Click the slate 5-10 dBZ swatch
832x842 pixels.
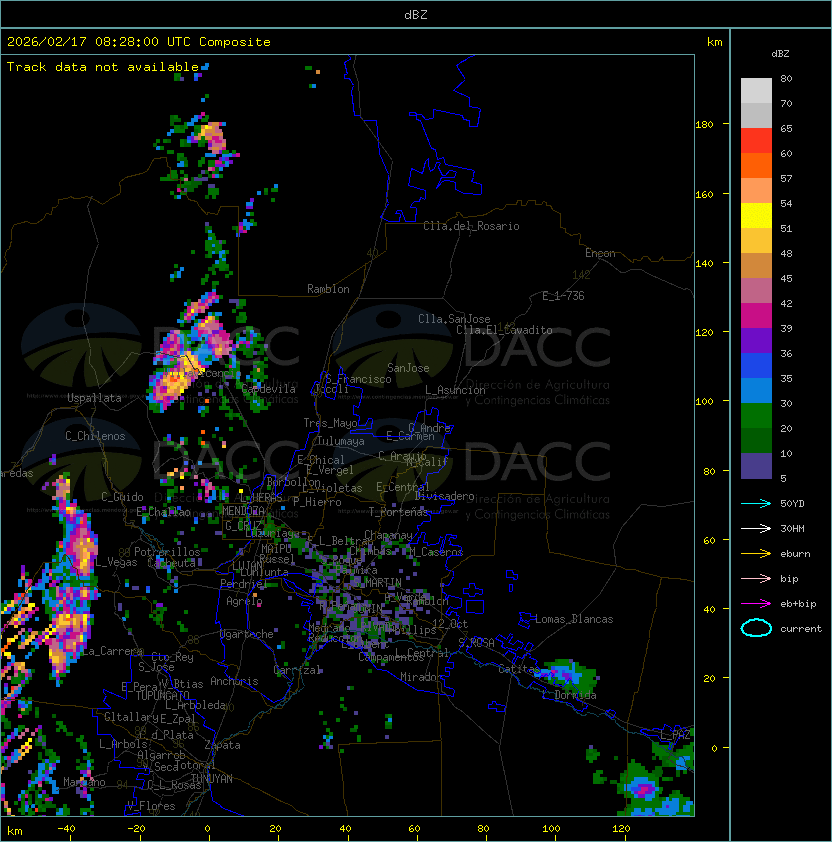(x=756, y=466)
